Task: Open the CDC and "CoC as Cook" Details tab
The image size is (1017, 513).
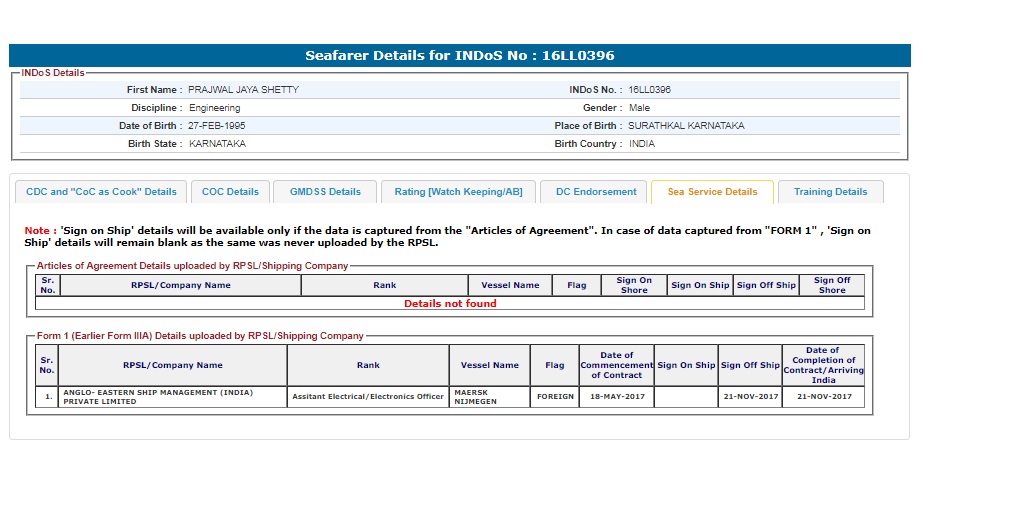Action: tap(101, 192)
